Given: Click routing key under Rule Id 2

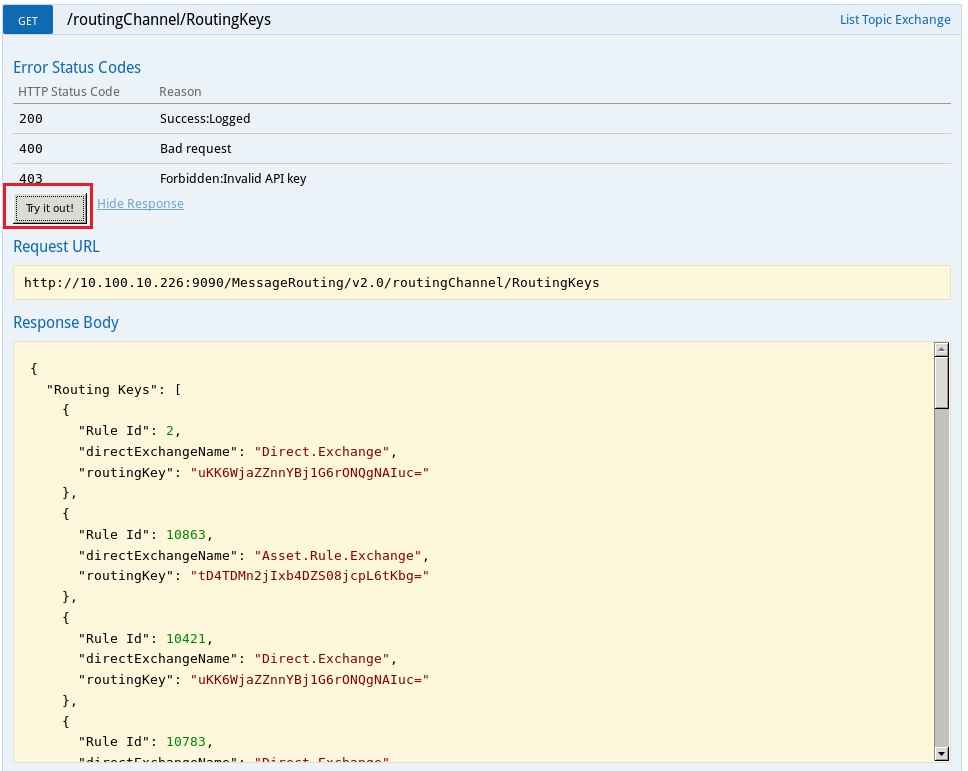Looking at the screenshot, I should [x=309, y=473].
